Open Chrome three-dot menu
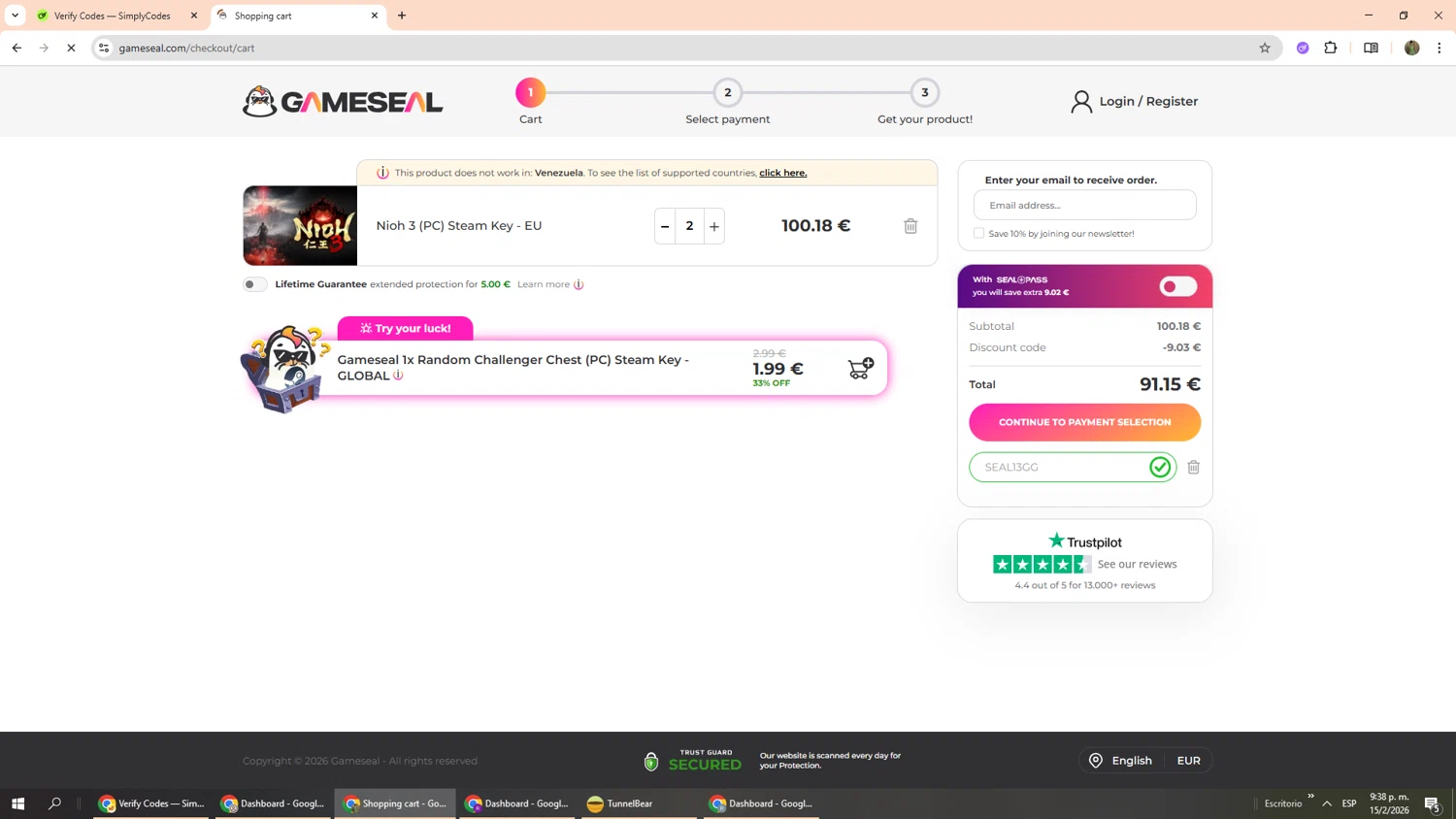The width and height of the screenshot is (1456, 819). (x=1439, y=48)
